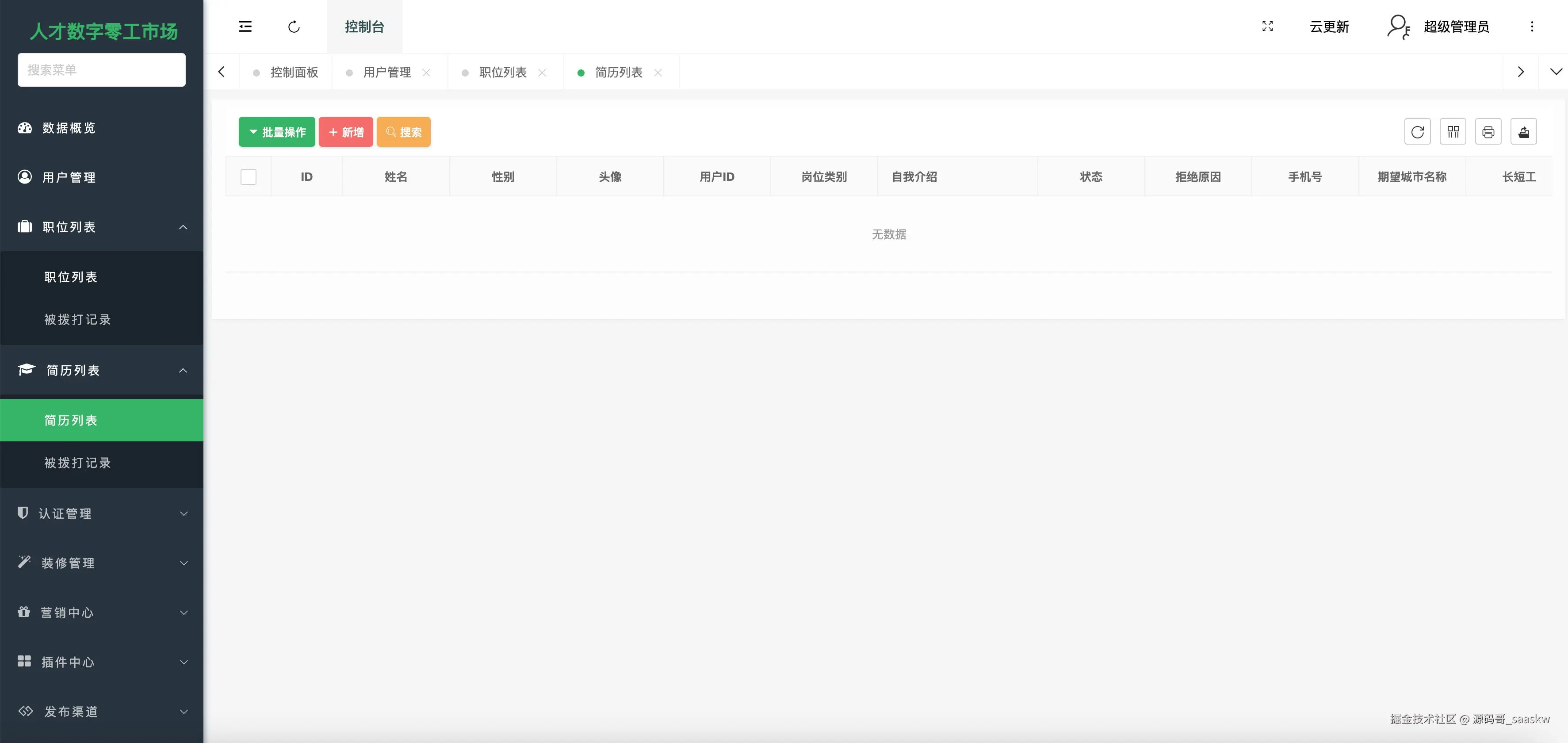Open the three-dot more options menu
The image size is (1568, 743).
pyautogui.click(x=1532, y=26)
